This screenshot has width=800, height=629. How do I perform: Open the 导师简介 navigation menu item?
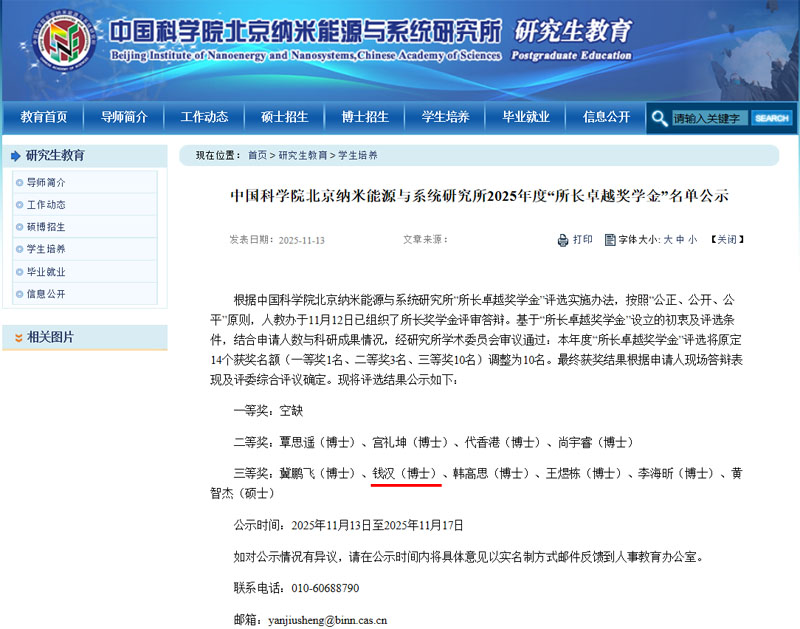[124, 117]
